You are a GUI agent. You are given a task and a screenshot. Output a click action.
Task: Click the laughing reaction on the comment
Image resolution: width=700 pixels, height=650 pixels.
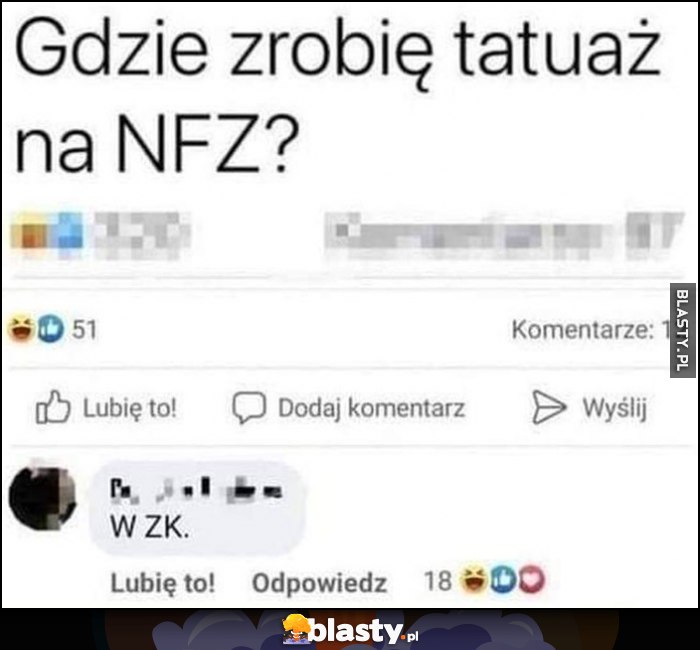pyautogui.click(x=473, y=580)
